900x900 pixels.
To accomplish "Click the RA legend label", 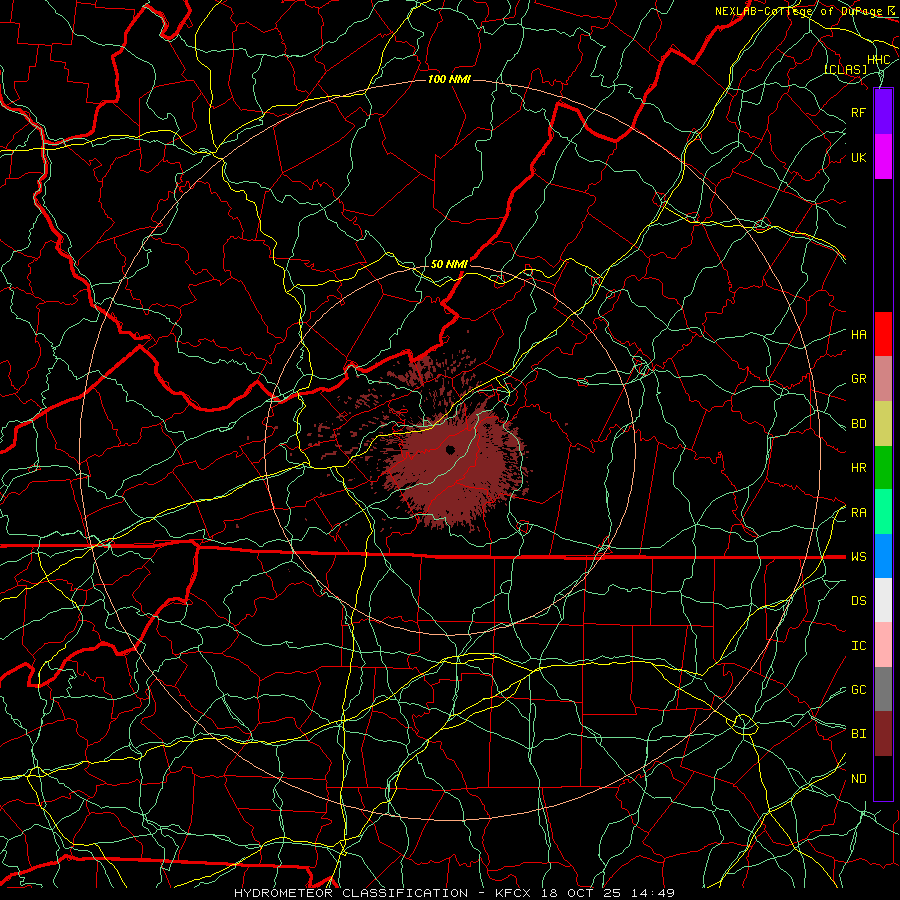I will click(x=859, y=513).
